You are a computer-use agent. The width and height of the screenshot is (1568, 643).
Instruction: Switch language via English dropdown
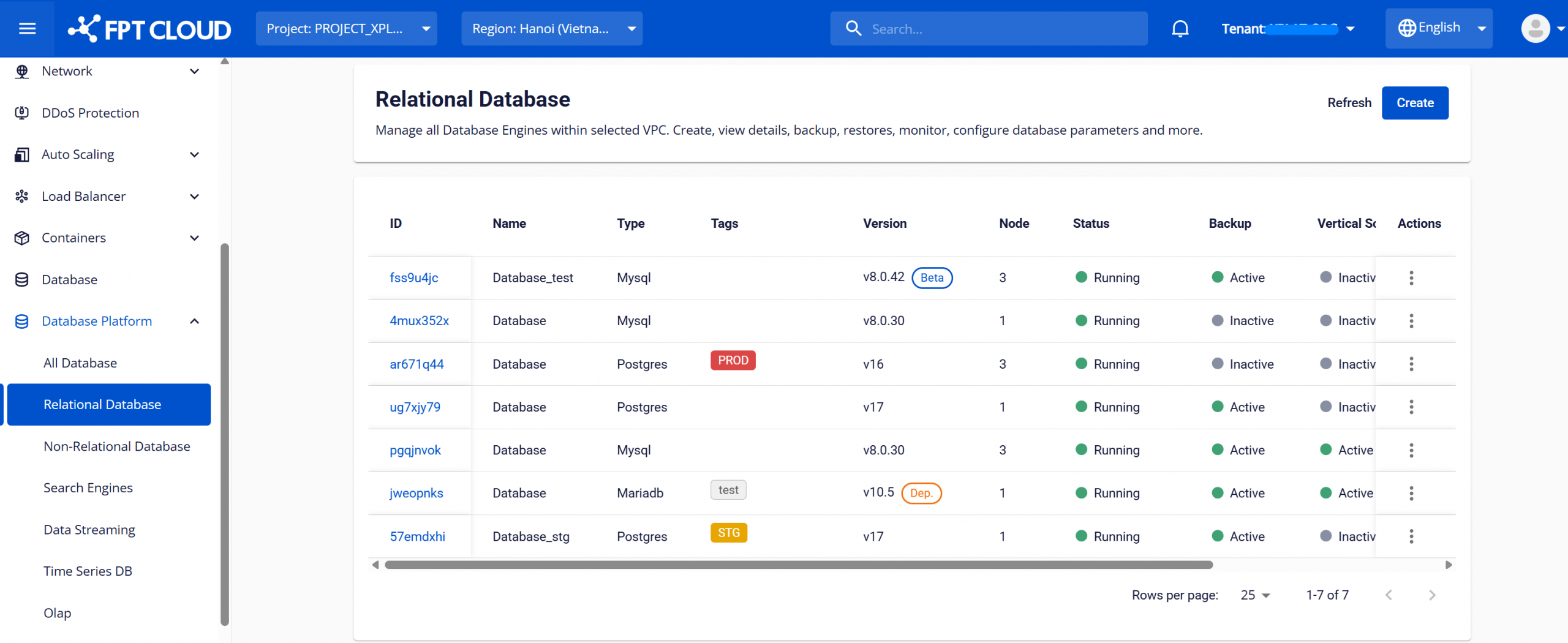(1438, 29)
